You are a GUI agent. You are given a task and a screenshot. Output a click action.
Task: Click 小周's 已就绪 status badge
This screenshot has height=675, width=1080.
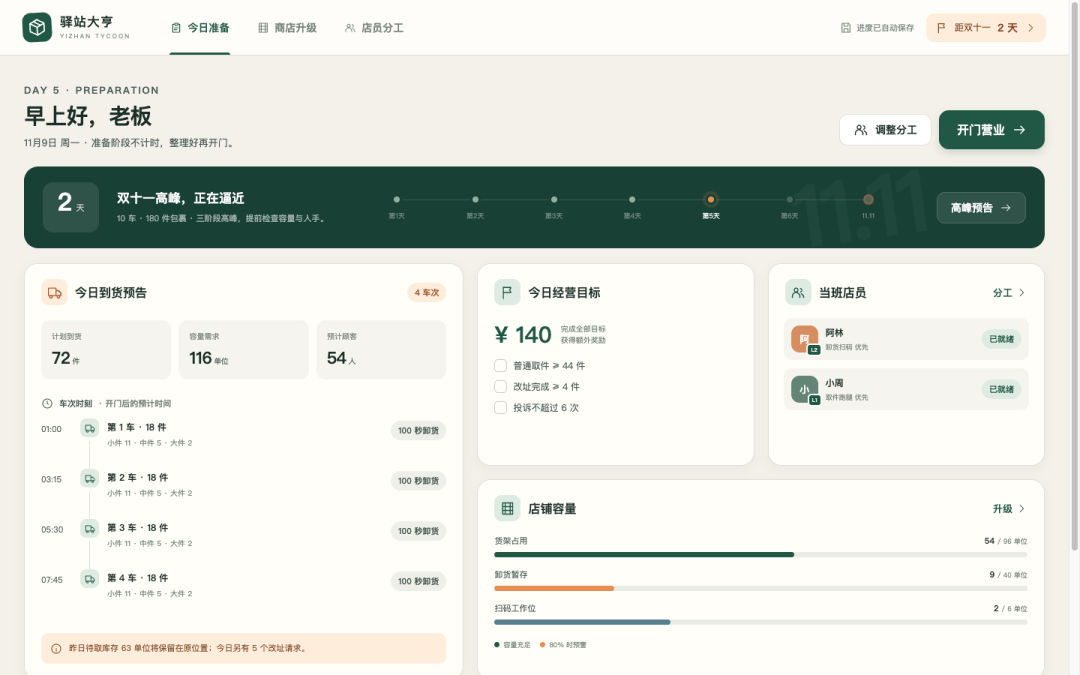[1001, 389]
